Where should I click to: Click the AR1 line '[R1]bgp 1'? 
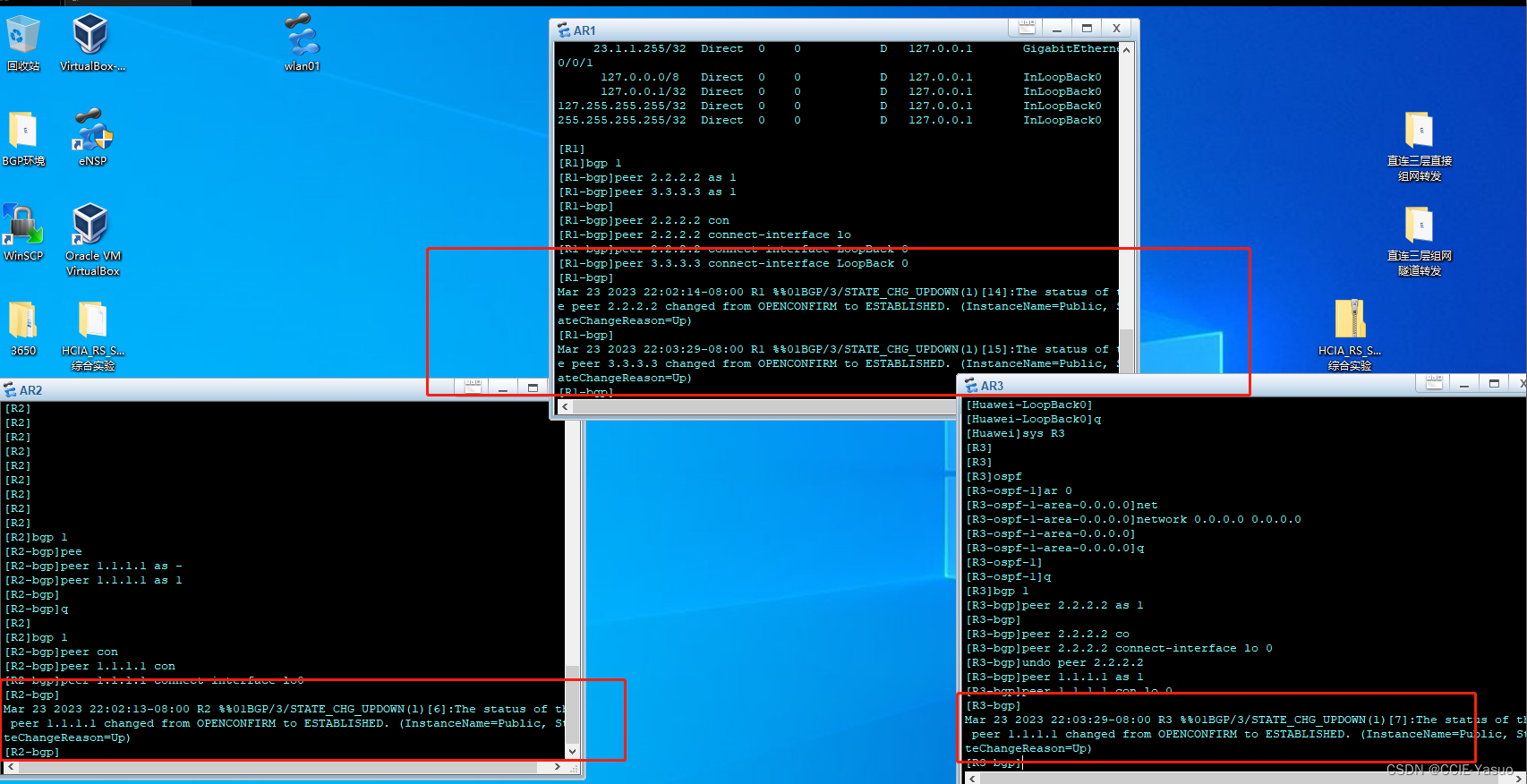coord(591,163)
